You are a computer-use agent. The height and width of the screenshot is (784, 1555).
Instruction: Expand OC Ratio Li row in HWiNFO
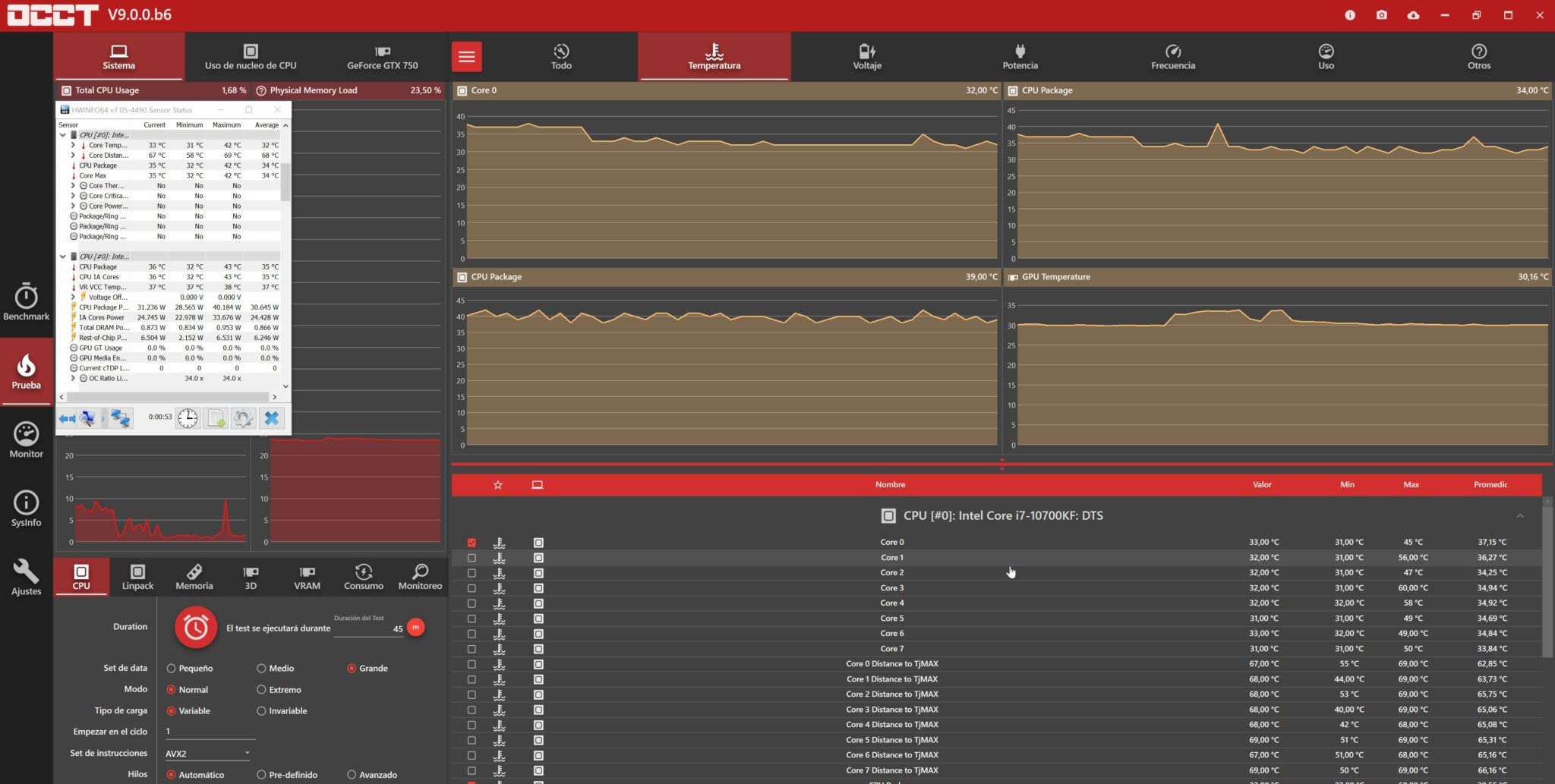[x=73, y=378]
